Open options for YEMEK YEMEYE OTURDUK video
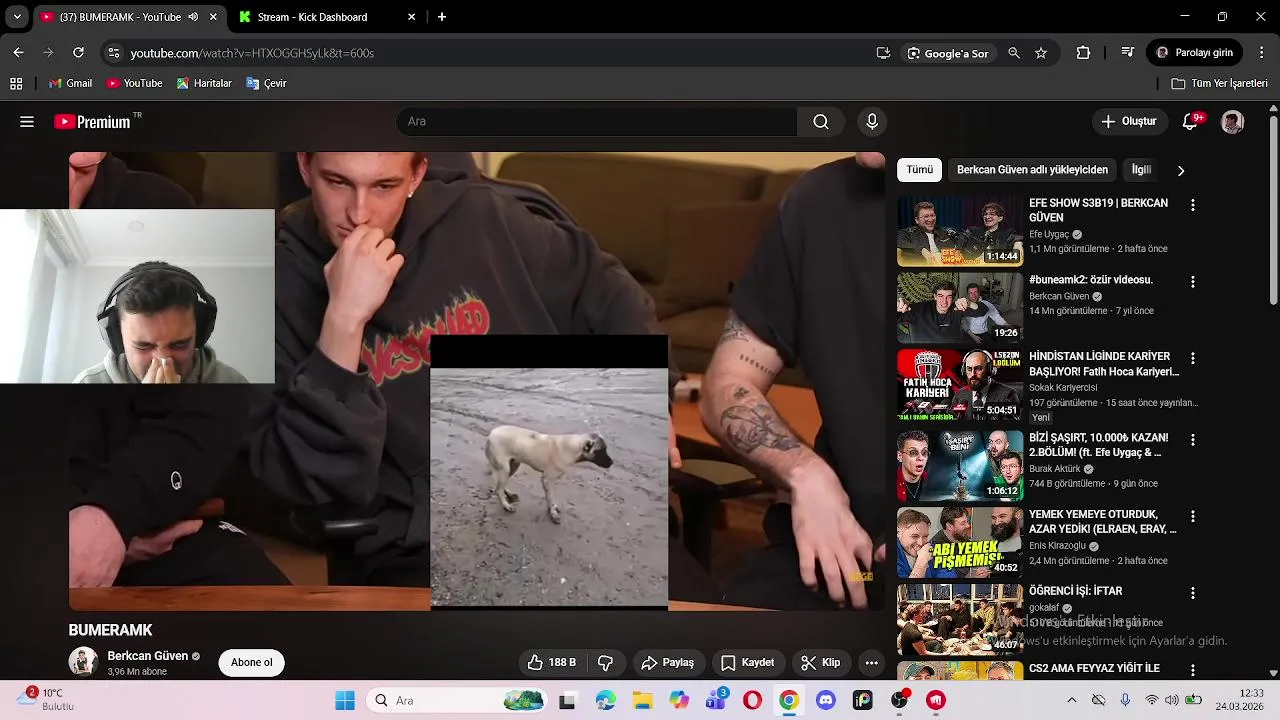1280x720 pixels. [1192, 516]
